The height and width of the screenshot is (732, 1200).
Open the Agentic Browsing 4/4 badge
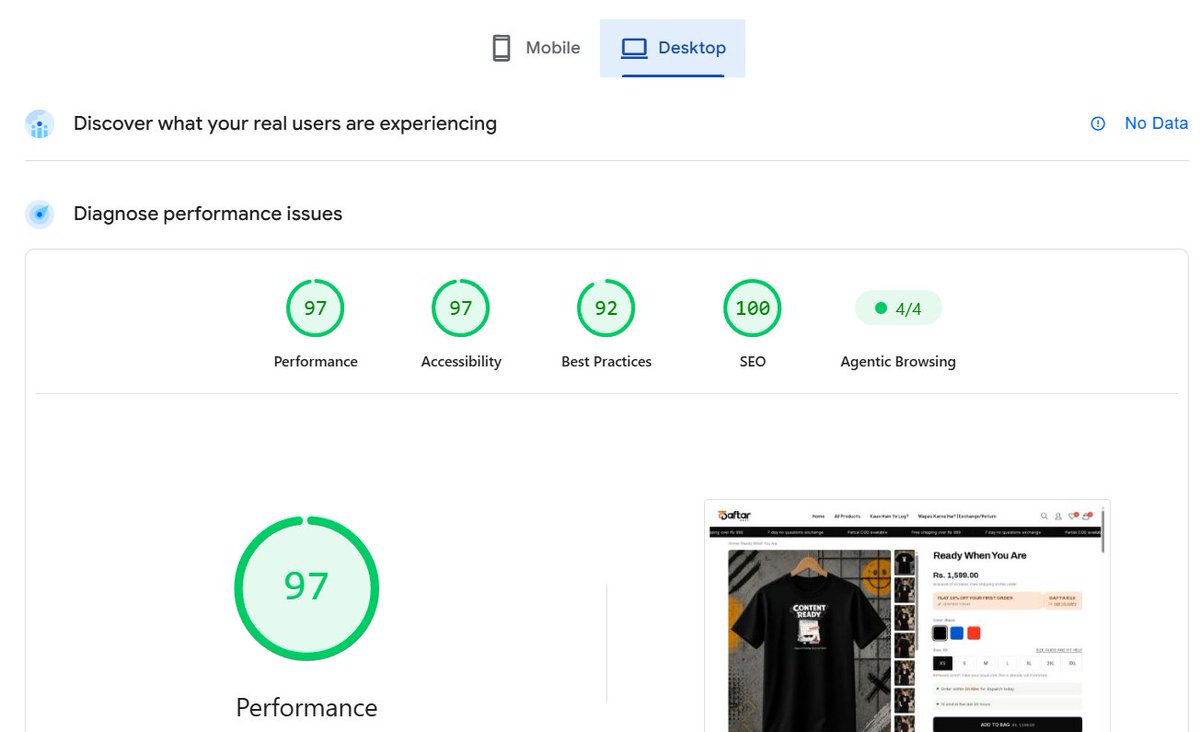pyautogui.click(x=898, y=308)
